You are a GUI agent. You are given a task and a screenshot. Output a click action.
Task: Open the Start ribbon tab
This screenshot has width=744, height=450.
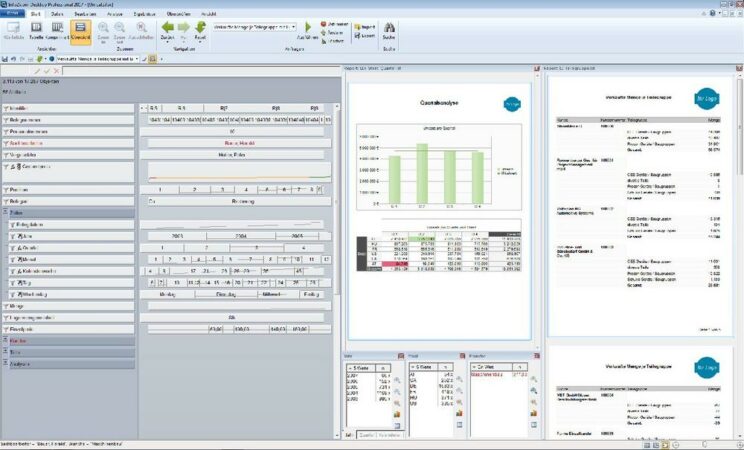pos(35,15)
